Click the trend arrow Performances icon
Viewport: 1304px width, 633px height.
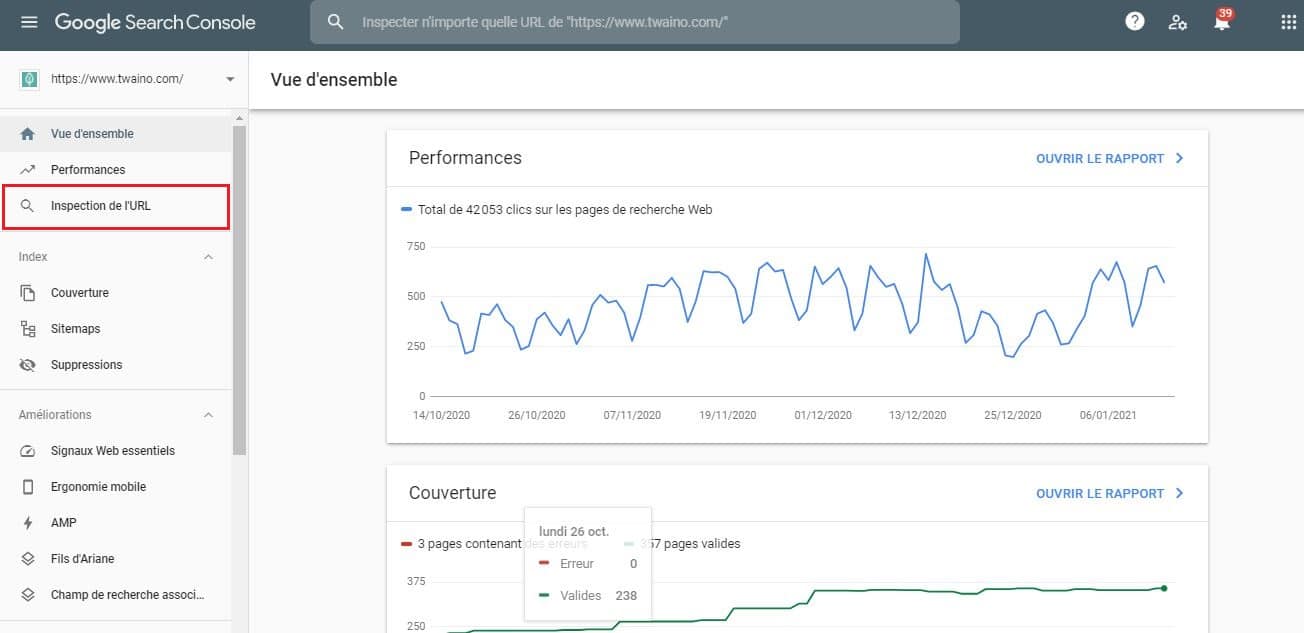point(28,170)
